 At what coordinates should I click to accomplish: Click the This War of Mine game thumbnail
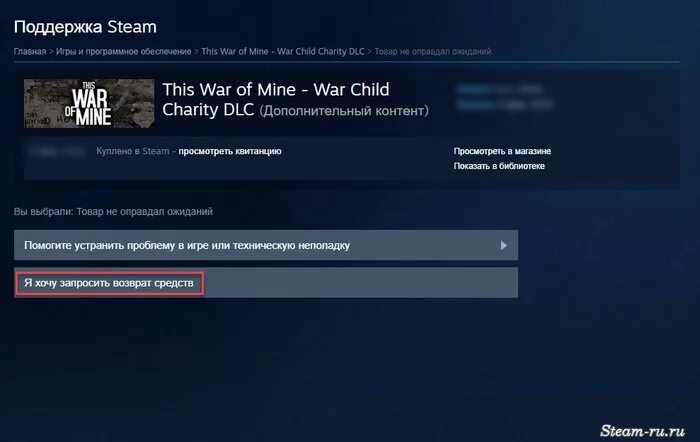coord(89,104)
